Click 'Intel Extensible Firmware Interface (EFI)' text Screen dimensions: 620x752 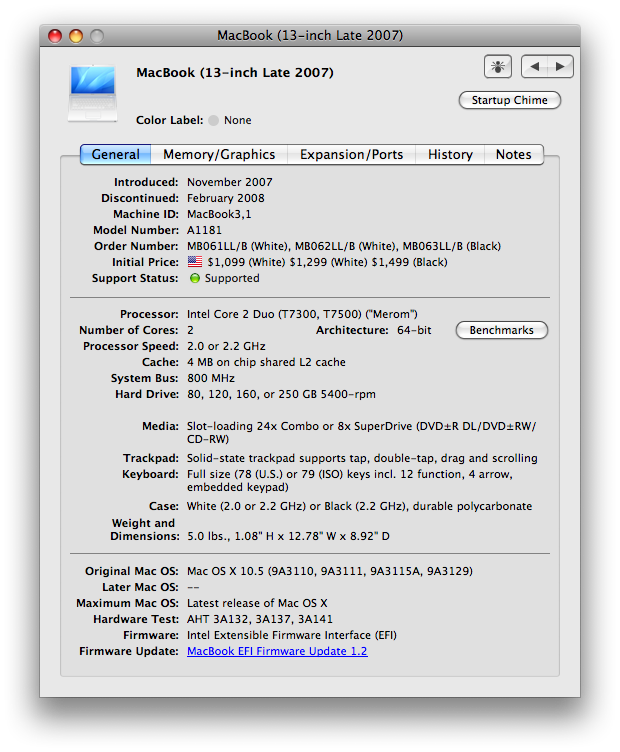coord(292,635)
